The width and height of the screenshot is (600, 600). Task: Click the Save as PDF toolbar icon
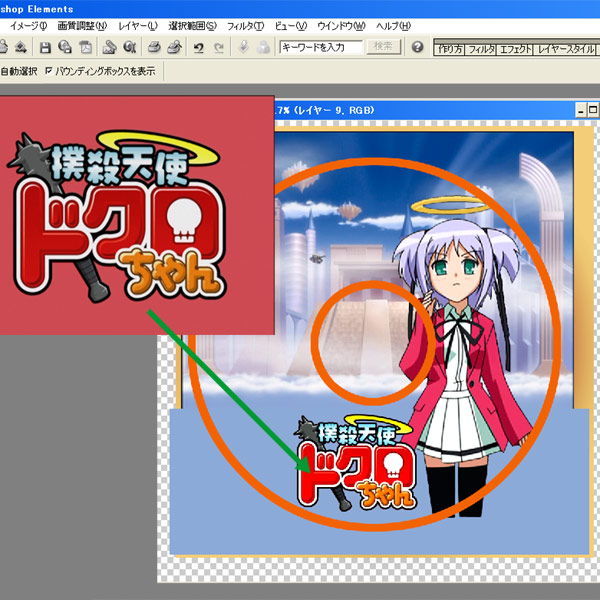coord(85,47)
